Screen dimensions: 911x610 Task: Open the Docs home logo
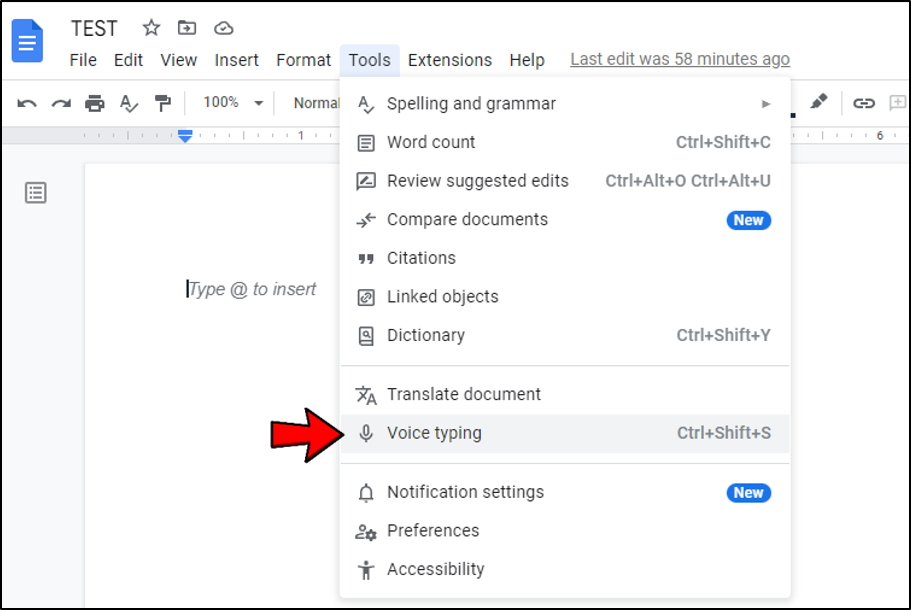(27, 41)
